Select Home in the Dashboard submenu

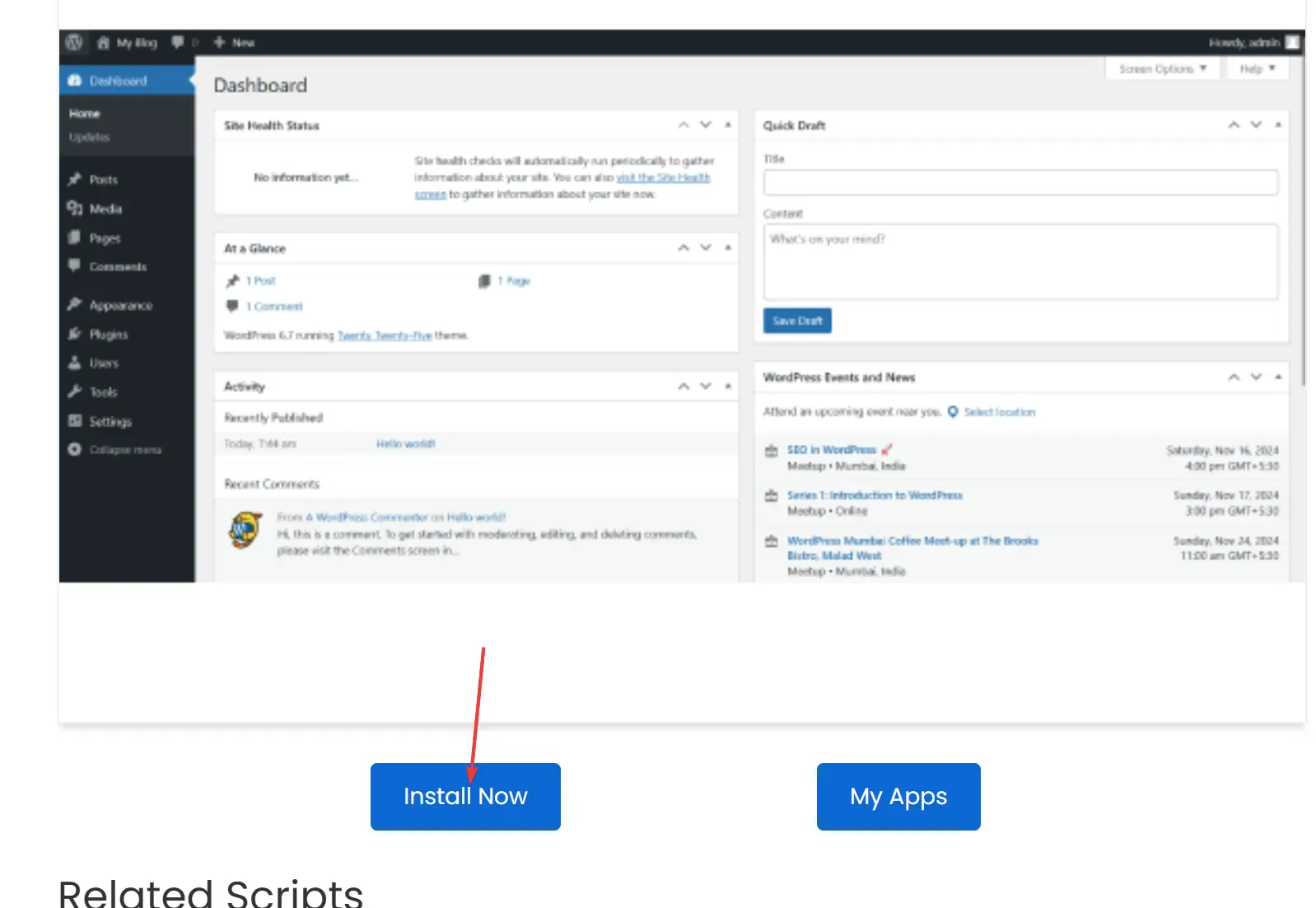click(84, 114)
